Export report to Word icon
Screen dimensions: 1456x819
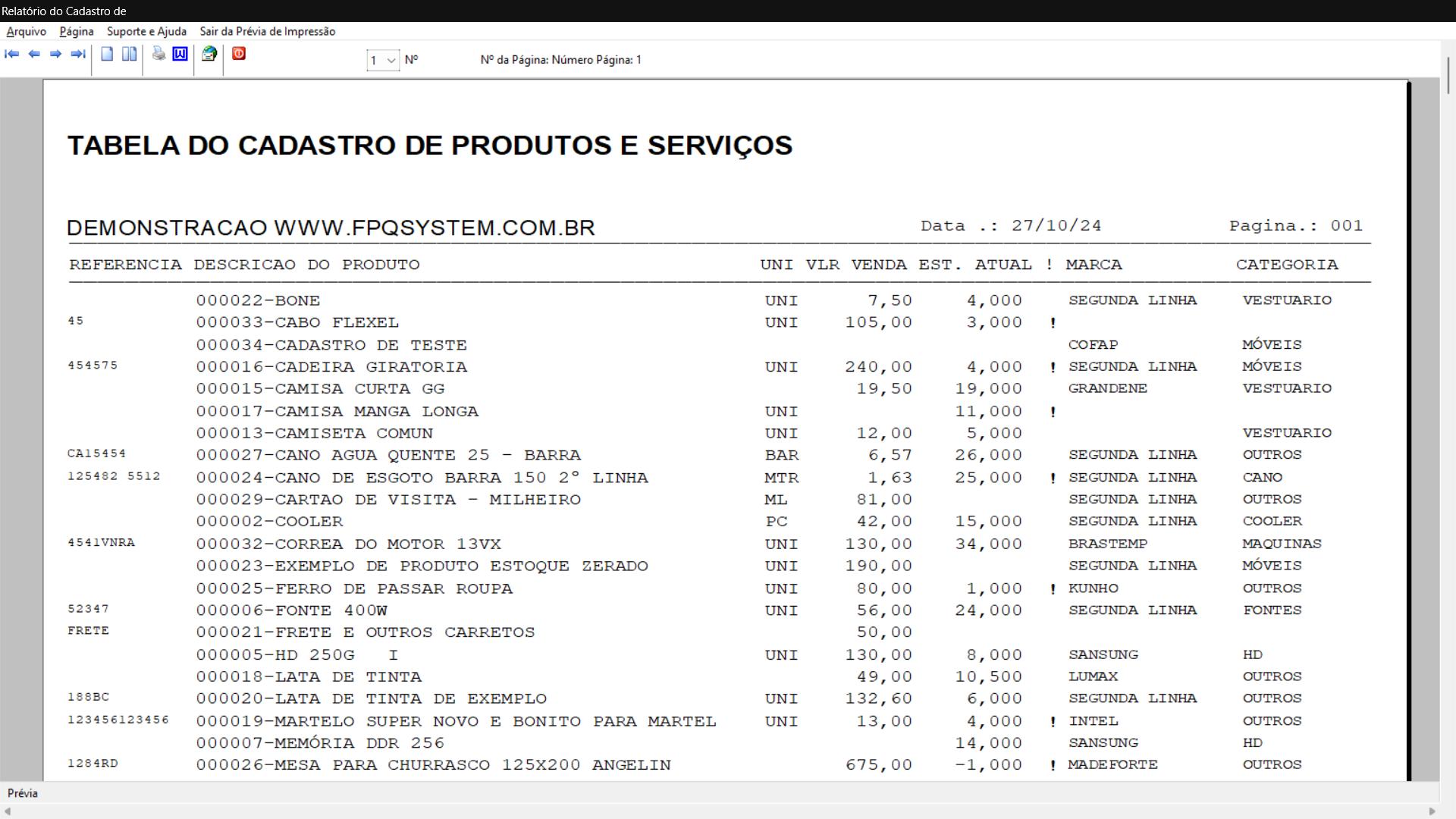click(x=180, y=53)
